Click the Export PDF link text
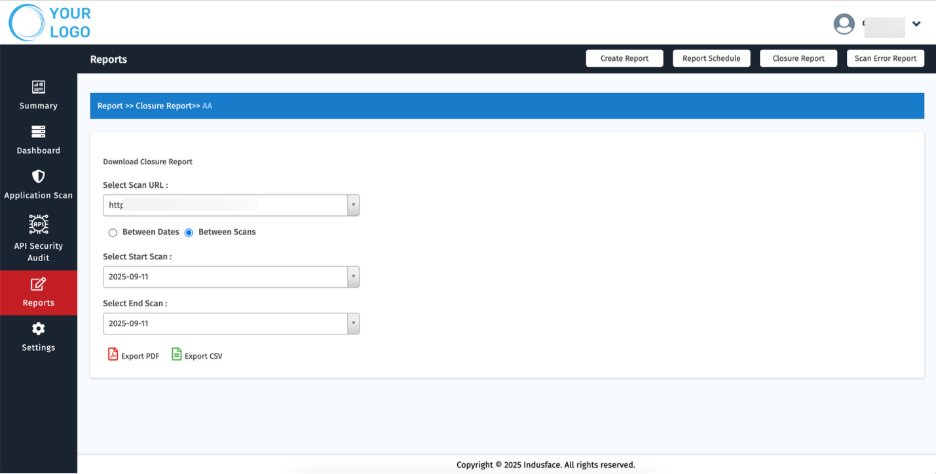Viewport: 936px width, 474px height. point(140,356)
